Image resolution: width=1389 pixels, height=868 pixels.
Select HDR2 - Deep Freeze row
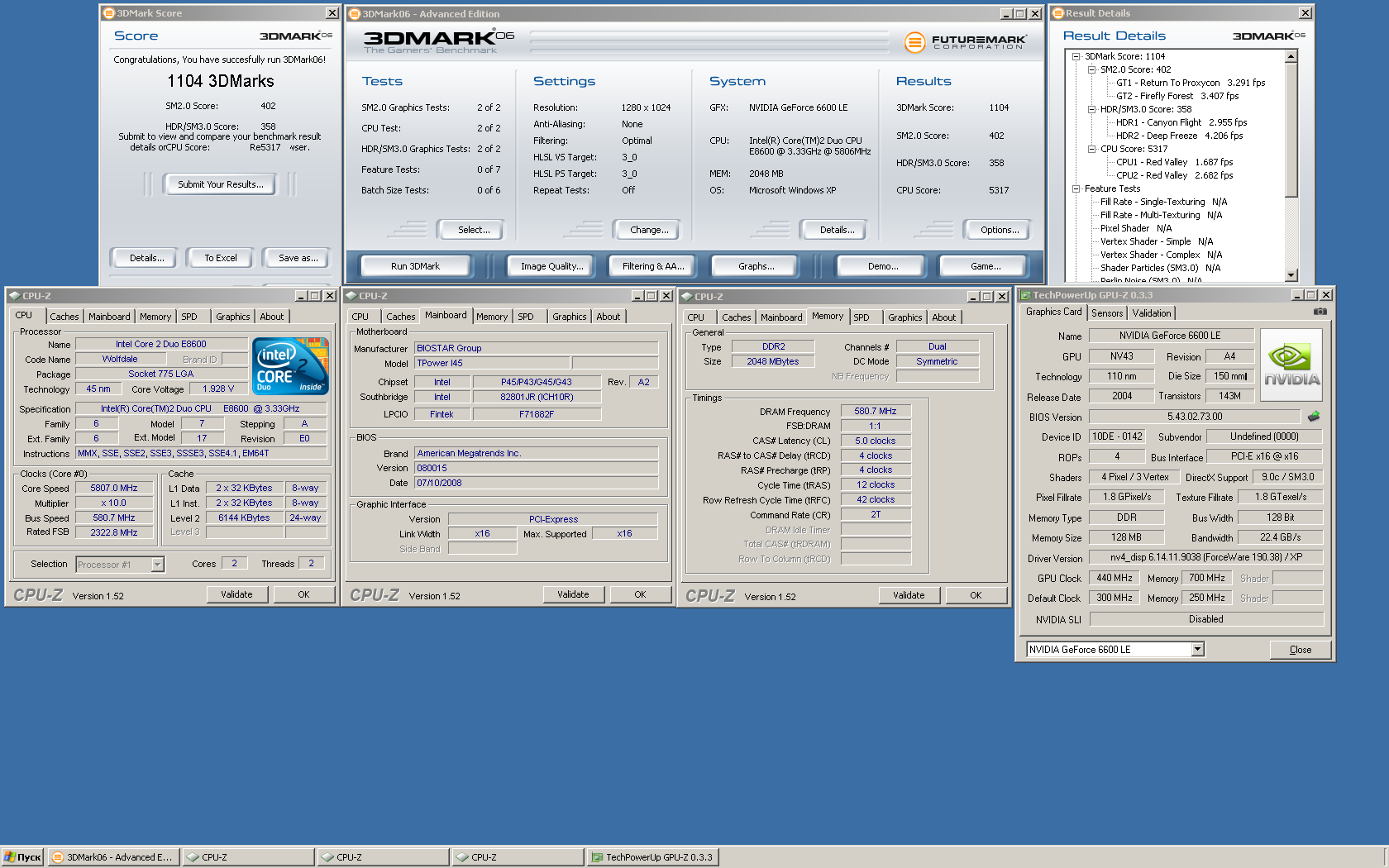point(1180,136)
